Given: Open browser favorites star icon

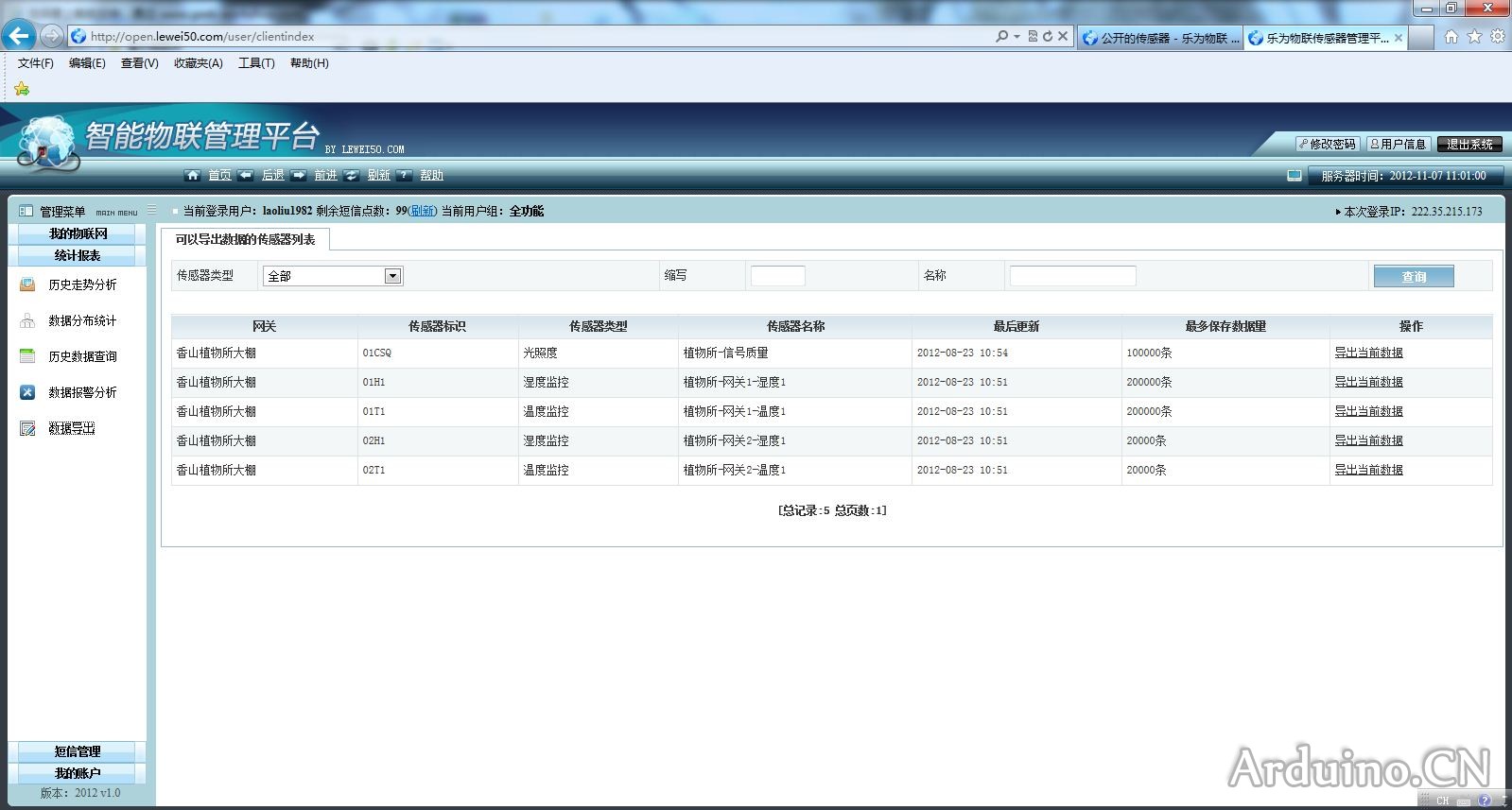Looking at the screenshot, I should coord(1474,37).
